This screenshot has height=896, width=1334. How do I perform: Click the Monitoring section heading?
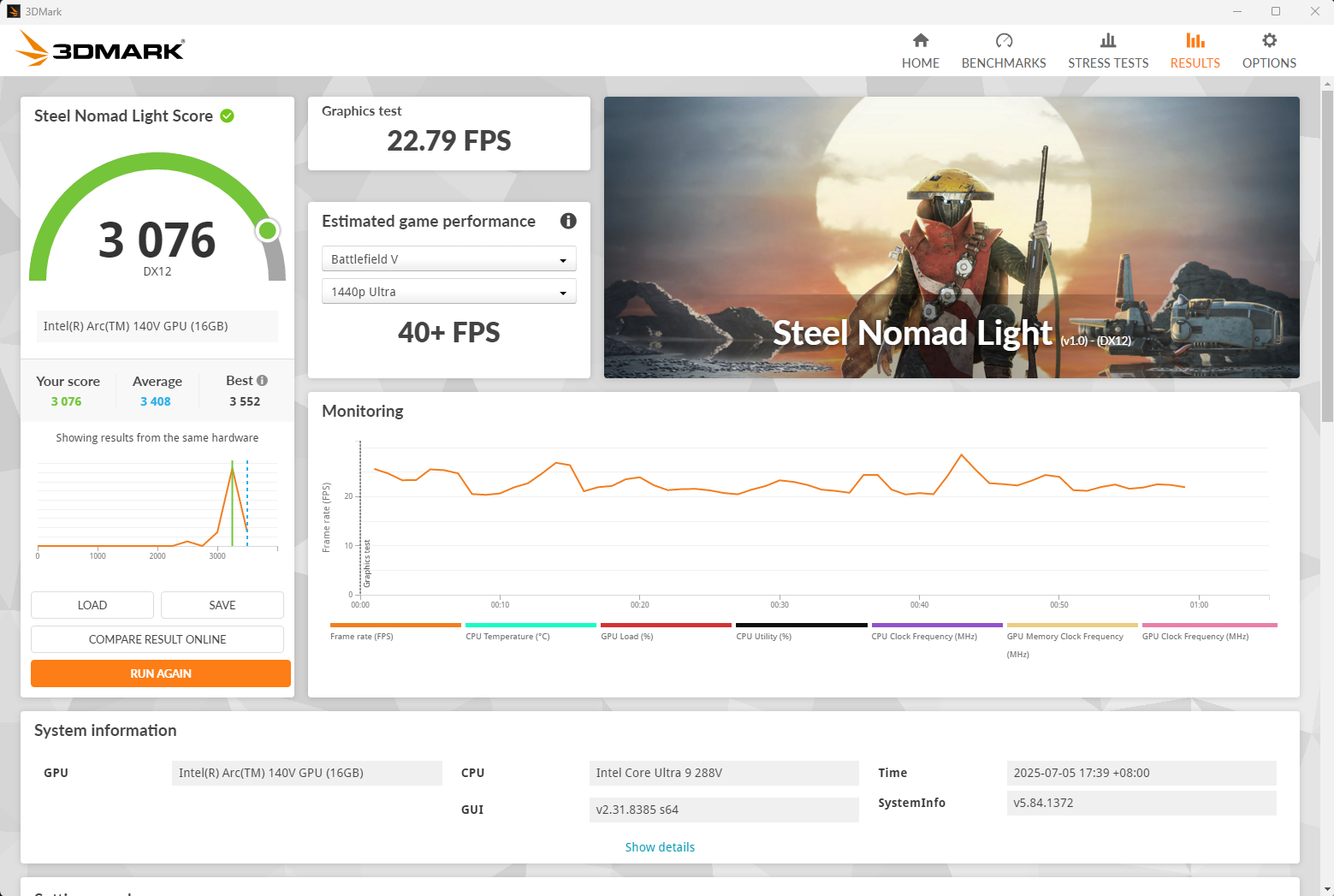[363, 411]
